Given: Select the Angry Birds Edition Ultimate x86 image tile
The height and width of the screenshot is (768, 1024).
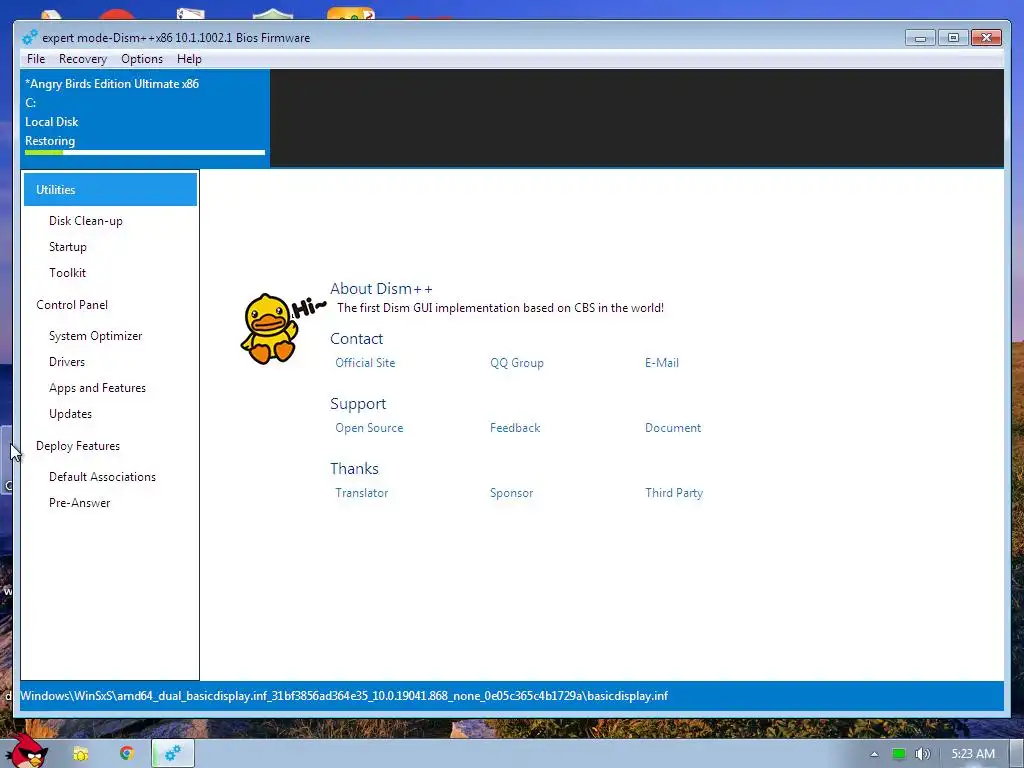Looking at the screenshot, I should coord(145,118).
